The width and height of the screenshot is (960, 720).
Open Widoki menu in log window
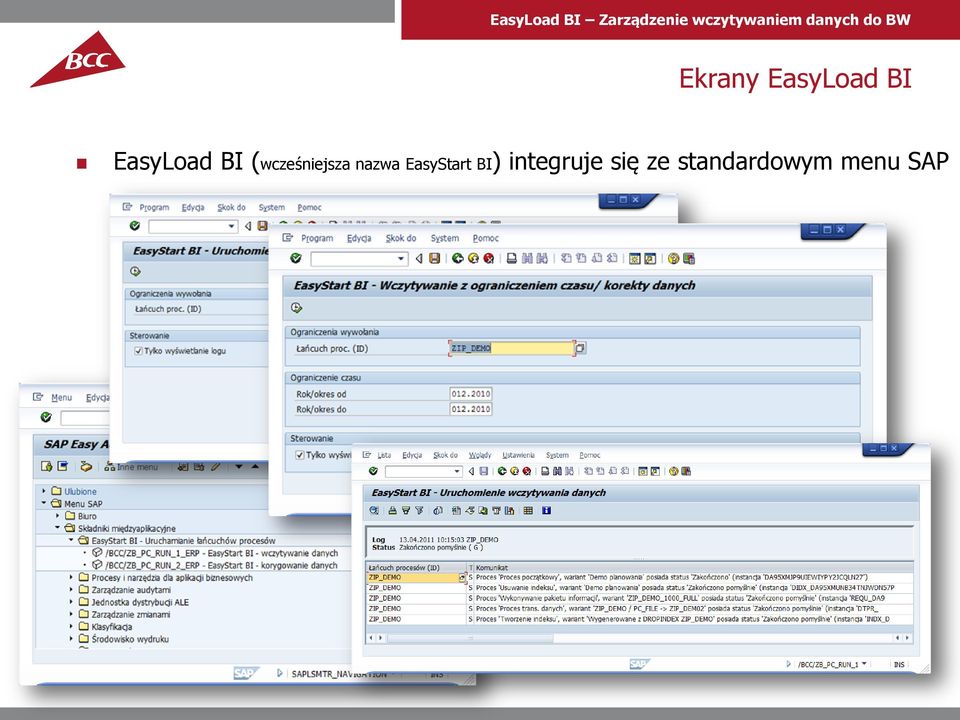[479, 455]
